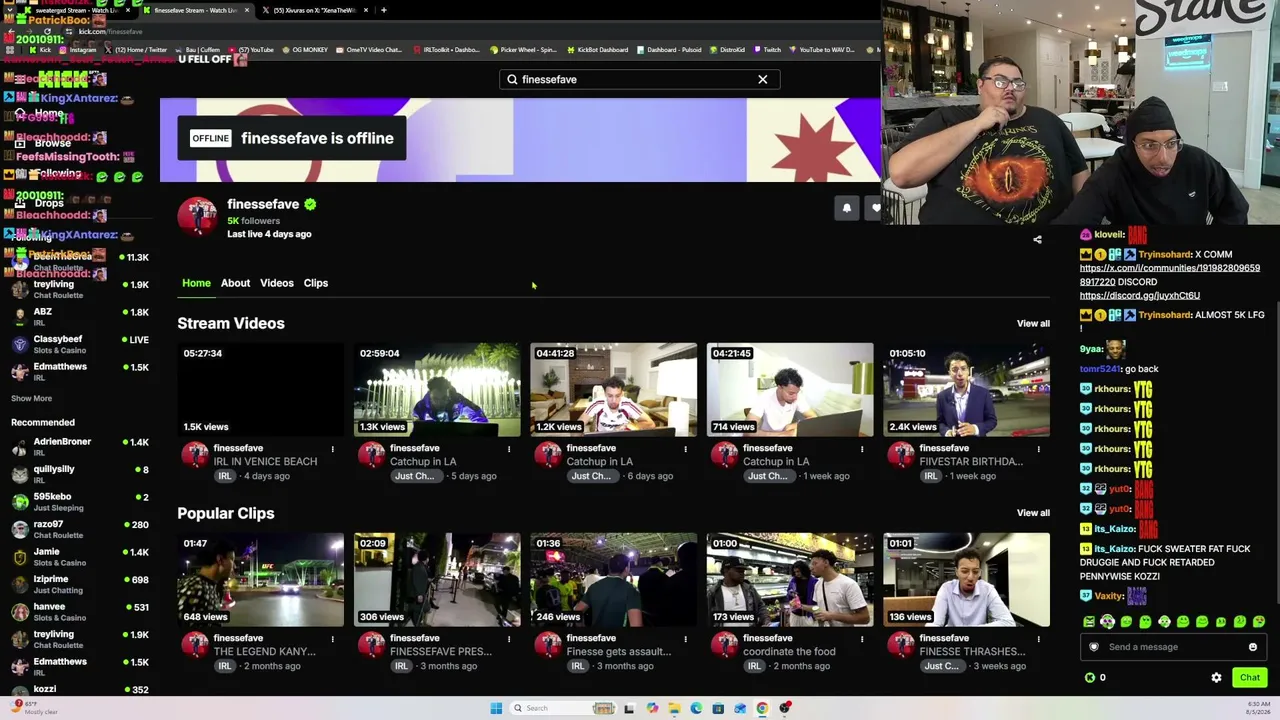This screenshot has width=1280, height=720.
Task: Open the About tab
Action: 235,283
